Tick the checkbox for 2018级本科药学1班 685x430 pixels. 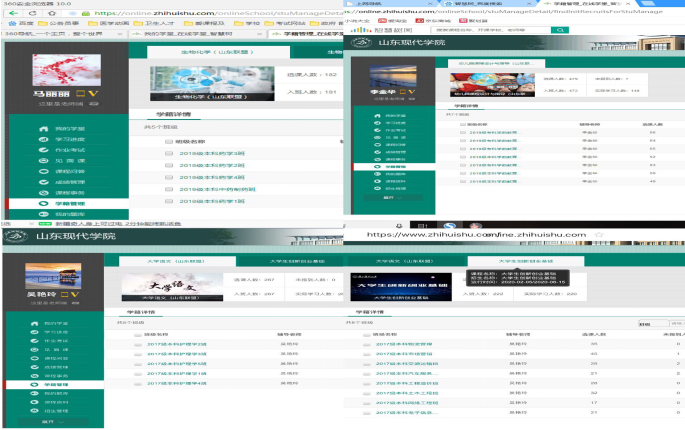(170, 201)
